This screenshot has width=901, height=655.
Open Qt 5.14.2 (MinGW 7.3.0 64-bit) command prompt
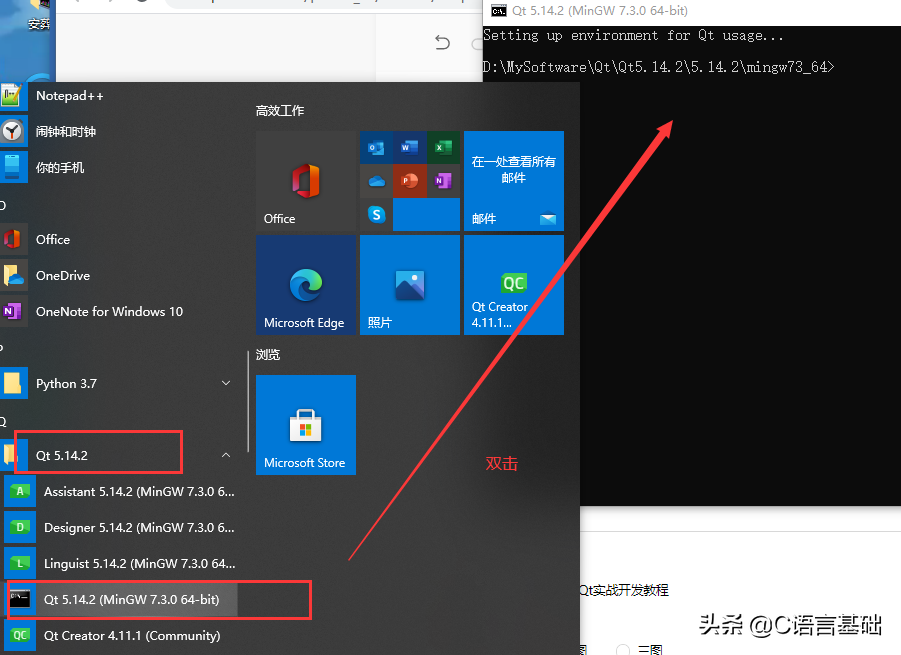click(x=121, y=600)
